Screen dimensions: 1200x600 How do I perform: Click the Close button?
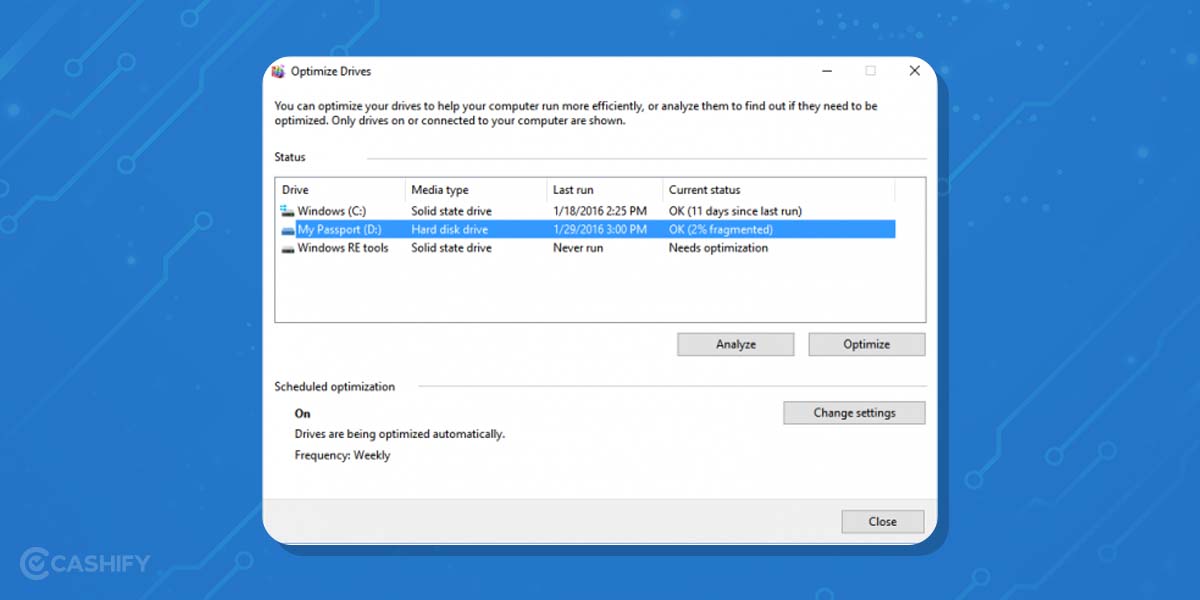882,521
